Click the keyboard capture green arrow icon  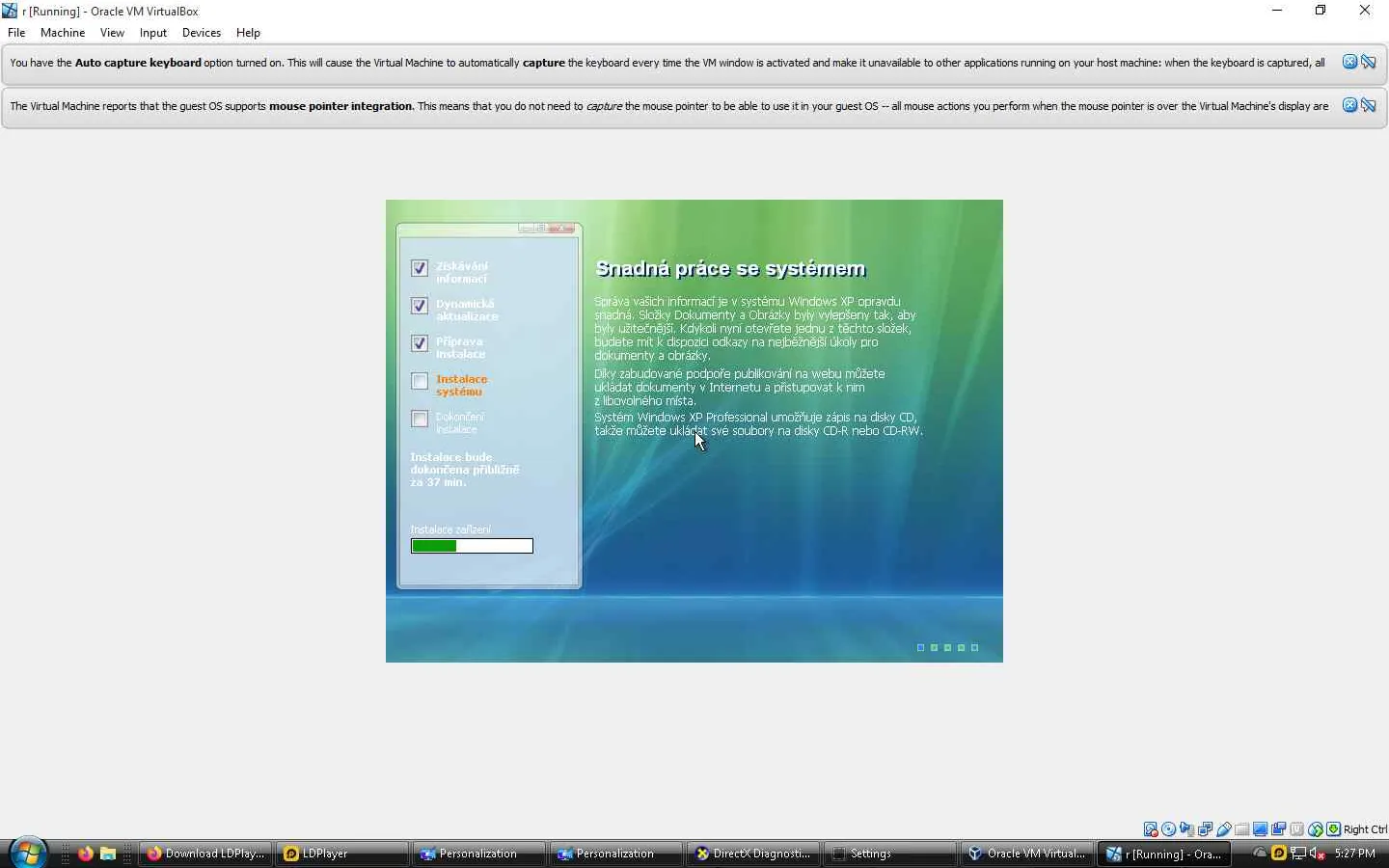click(1333, 829)
